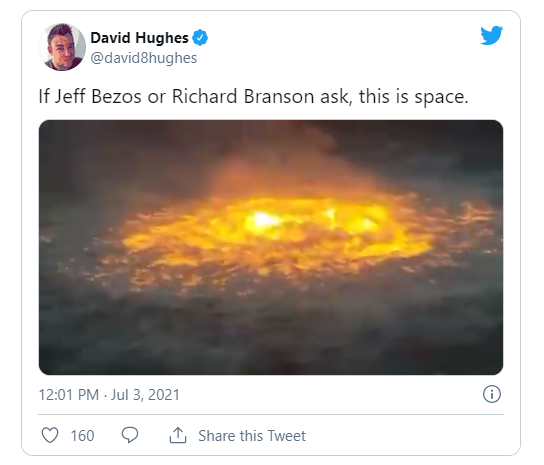The width and height of the screenshot is (544, 465).
Task: Click the tweet text about space
Action: (x=253, y=96)
